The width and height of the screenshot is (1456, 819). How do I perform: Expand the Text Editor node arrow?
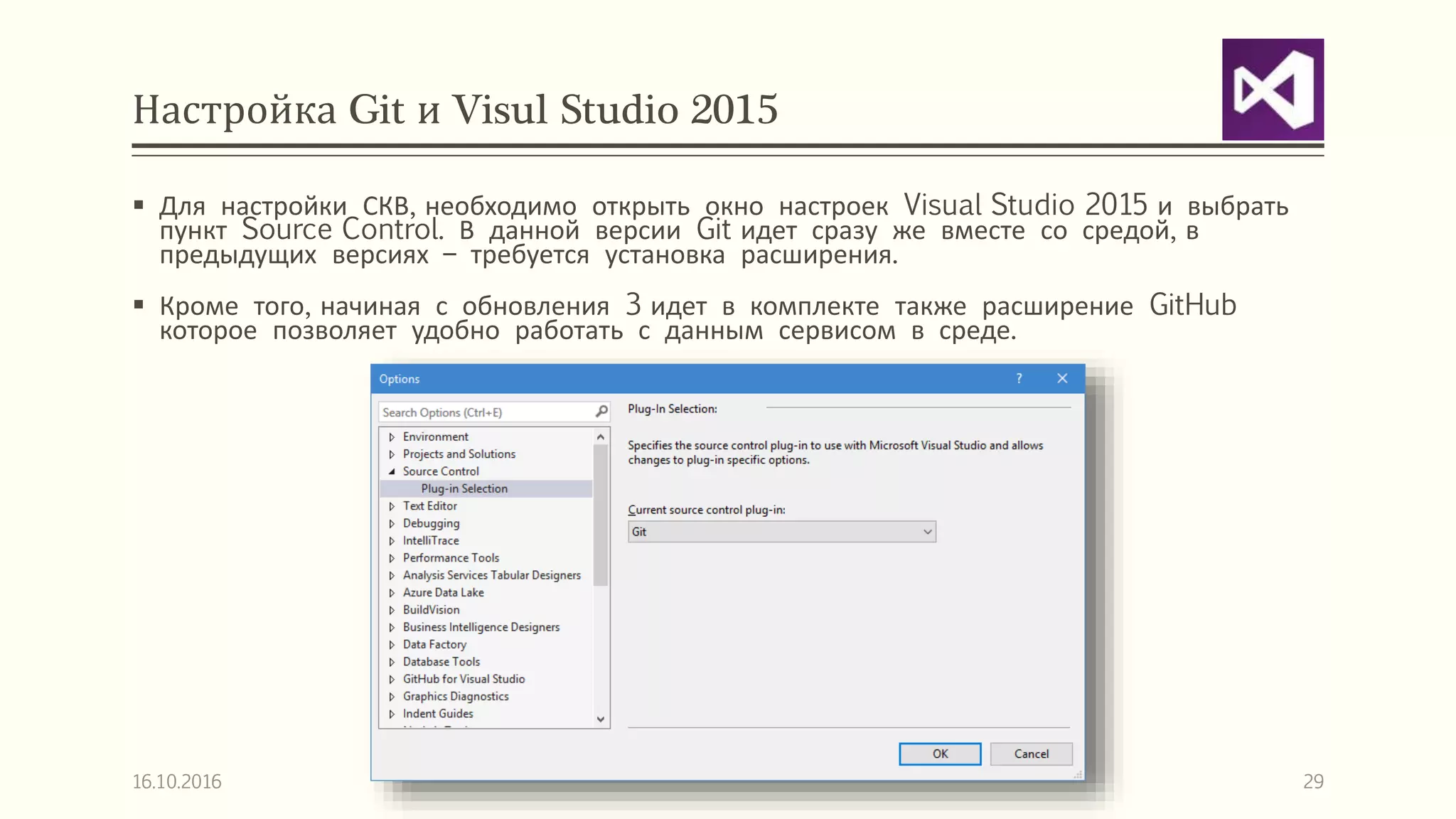392,506
